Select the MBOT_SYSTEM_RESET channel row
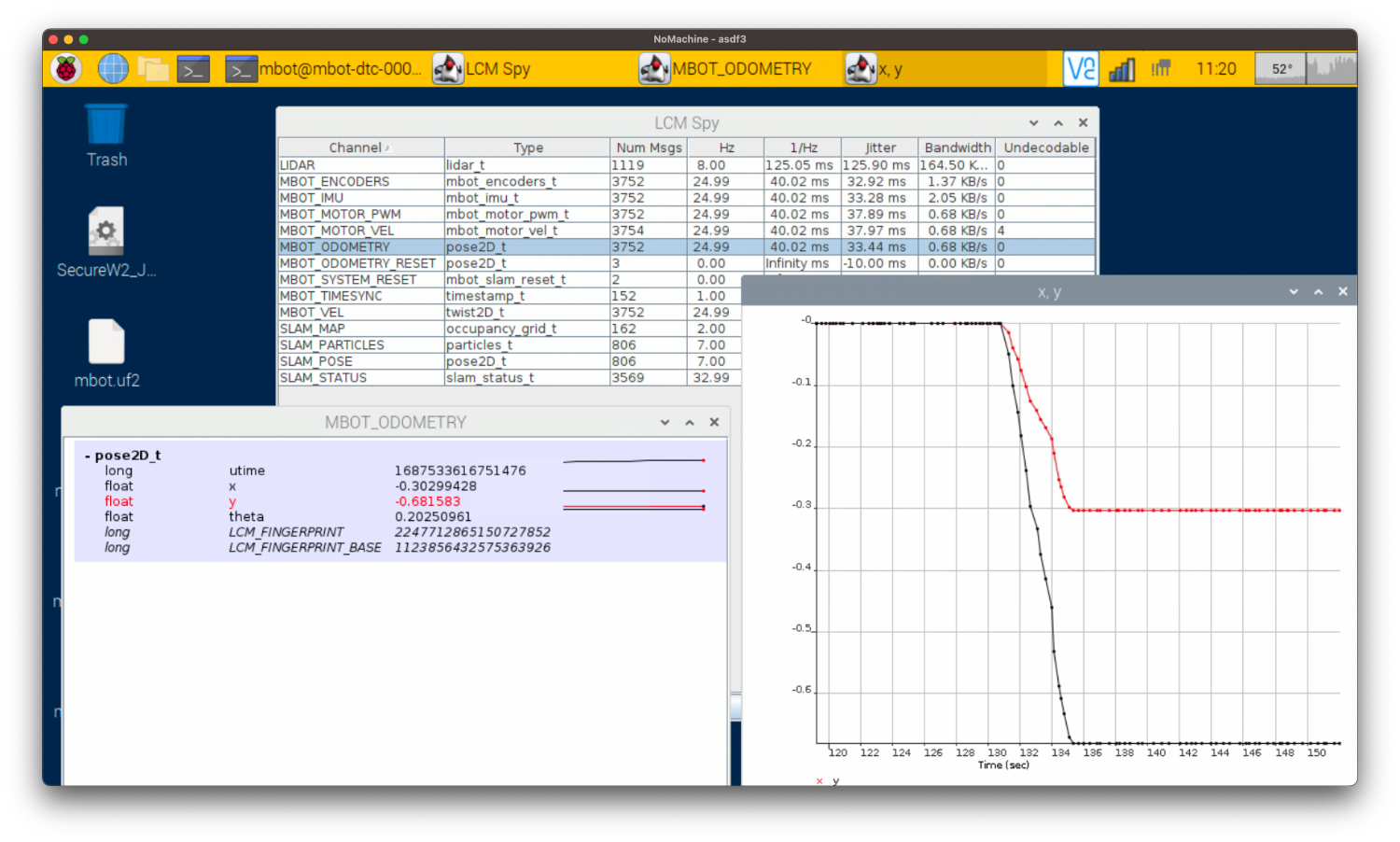The width and height of the screenshot is (1400, 842). pos(510,279)
